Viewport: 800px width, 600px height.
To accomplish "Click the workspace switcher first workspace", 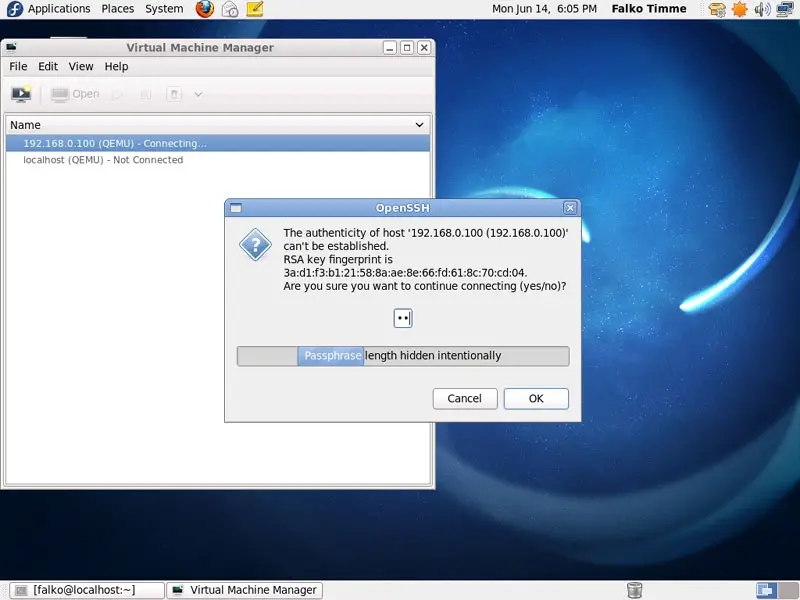I will tap(766, 590).
